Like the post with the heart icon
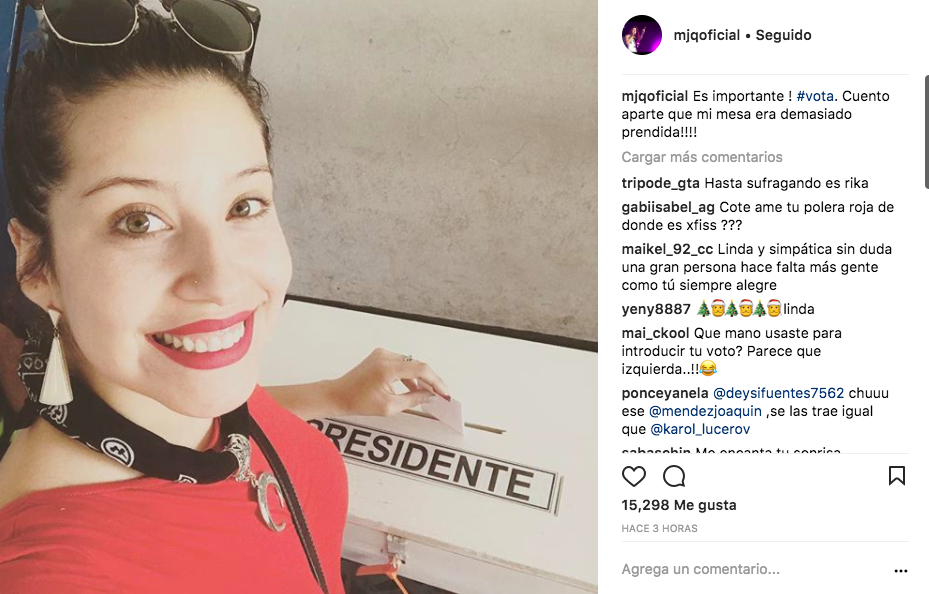Viewport: 929px width, 594px height. [633, 476]
